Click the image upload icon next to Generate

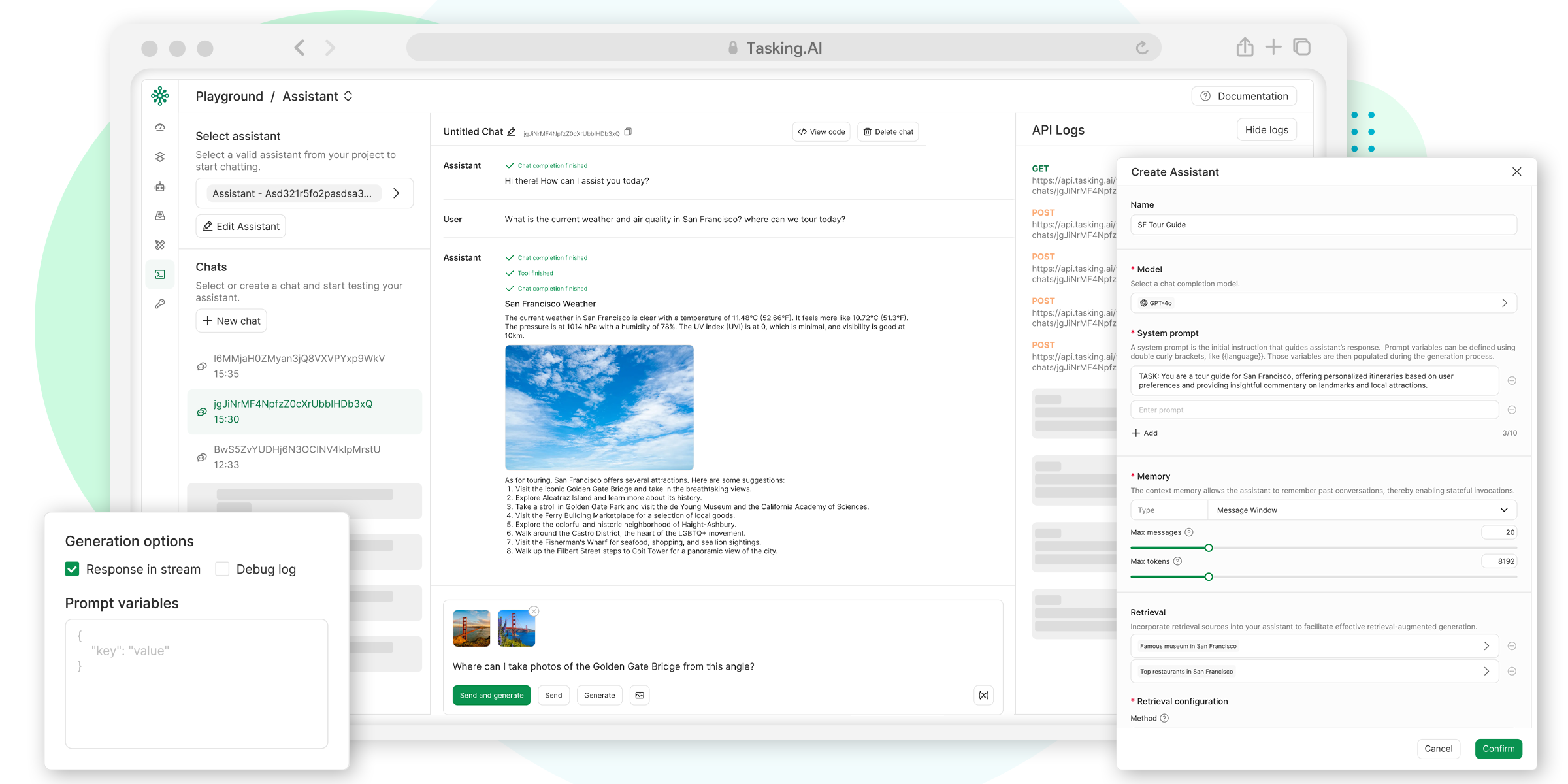640,695
